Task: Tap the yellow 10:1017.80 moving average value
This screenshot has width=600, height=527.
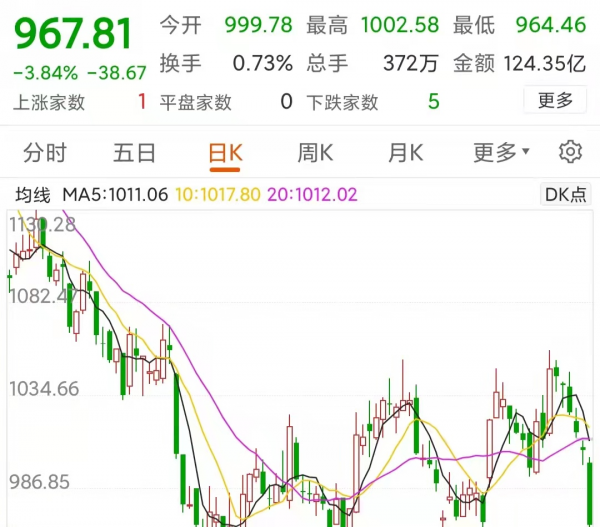Action: coord(218,195)
